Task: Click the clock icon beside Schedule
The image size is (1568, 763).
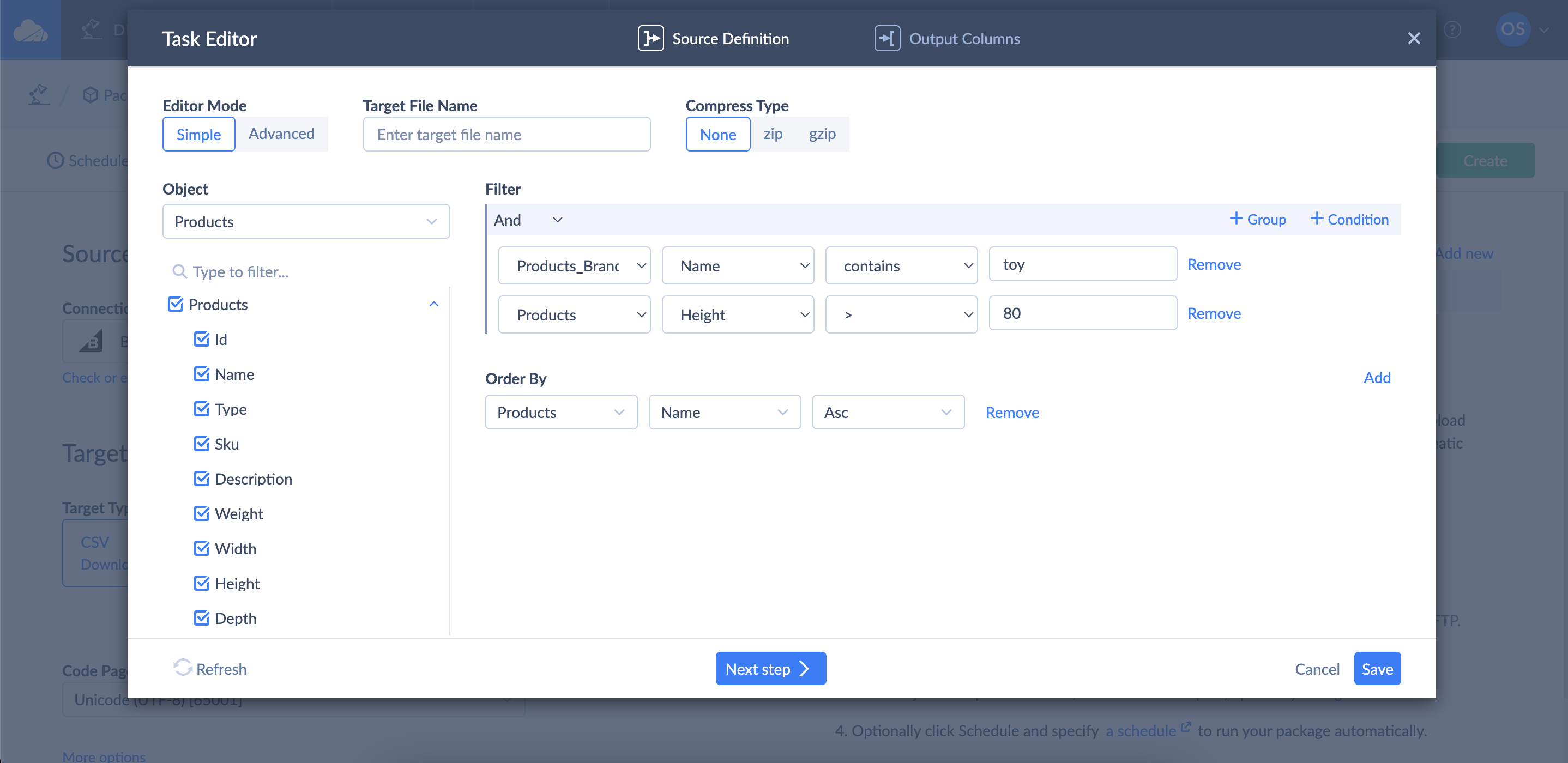Action: 56,161
